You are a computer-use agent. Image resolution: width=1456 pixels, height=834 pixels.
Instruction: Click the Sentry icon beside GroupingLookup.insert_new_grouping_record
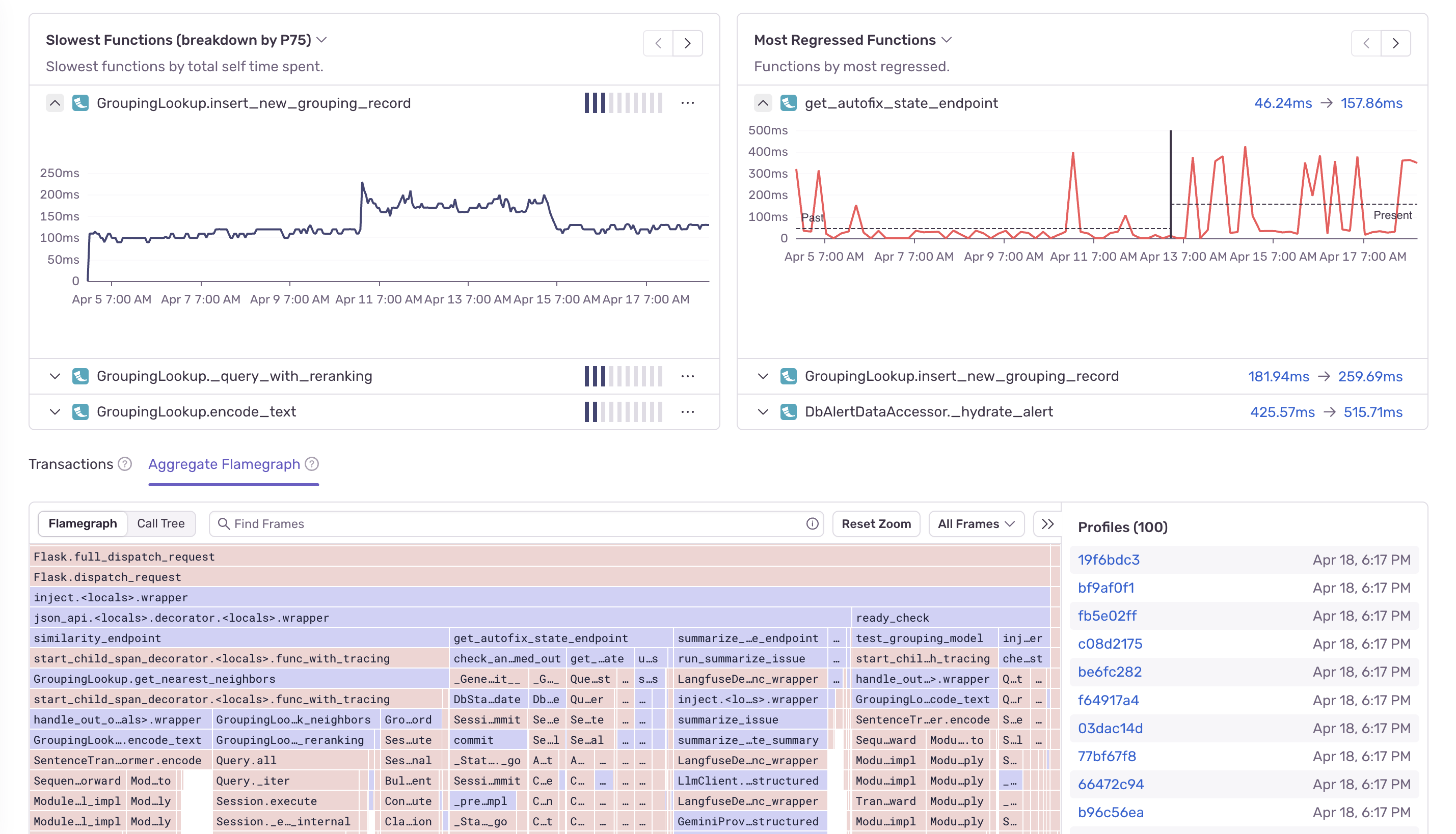pyautogui.click(x=80, y=103)
